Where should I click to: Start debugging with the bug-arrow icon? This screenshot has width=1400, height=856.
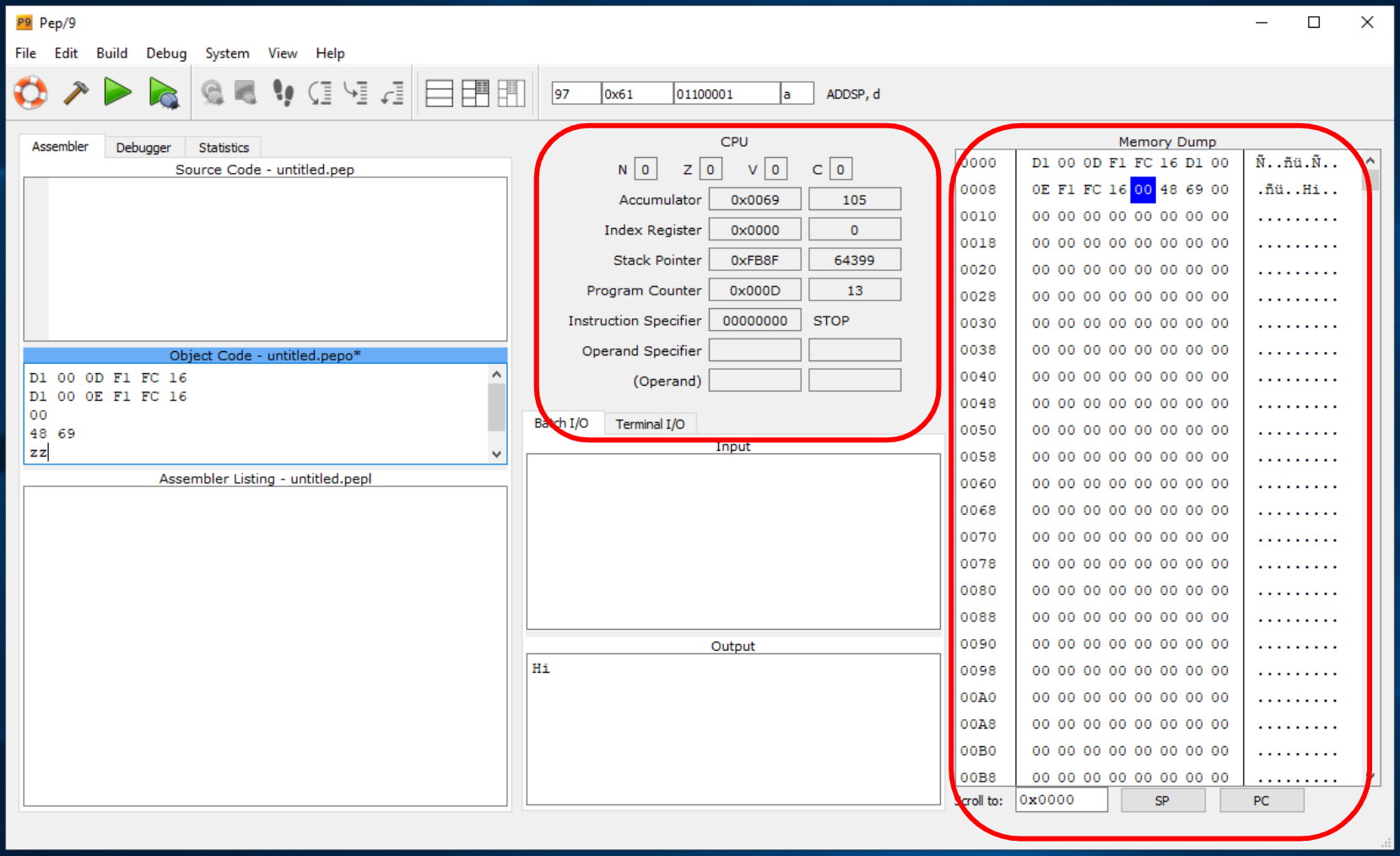163,93
